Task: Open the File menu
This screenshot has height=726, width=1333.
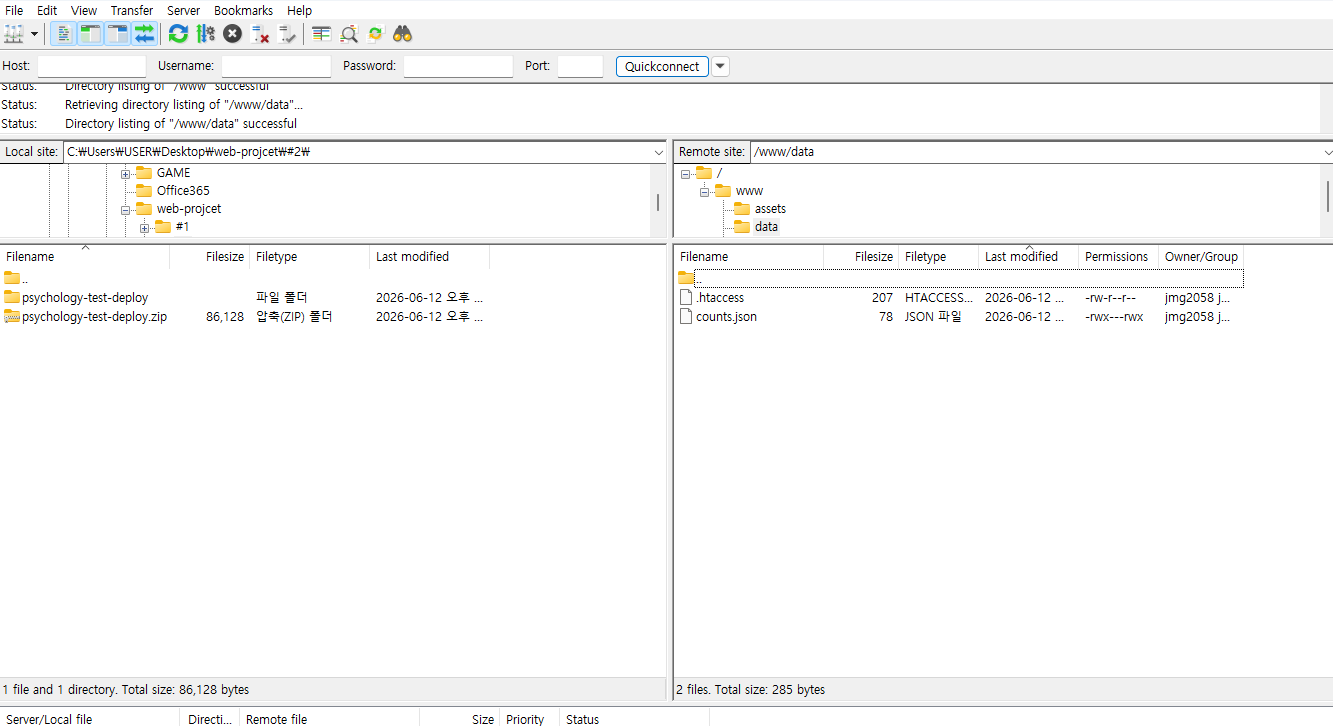Action: pyautogui.click(x=14, y=10)
